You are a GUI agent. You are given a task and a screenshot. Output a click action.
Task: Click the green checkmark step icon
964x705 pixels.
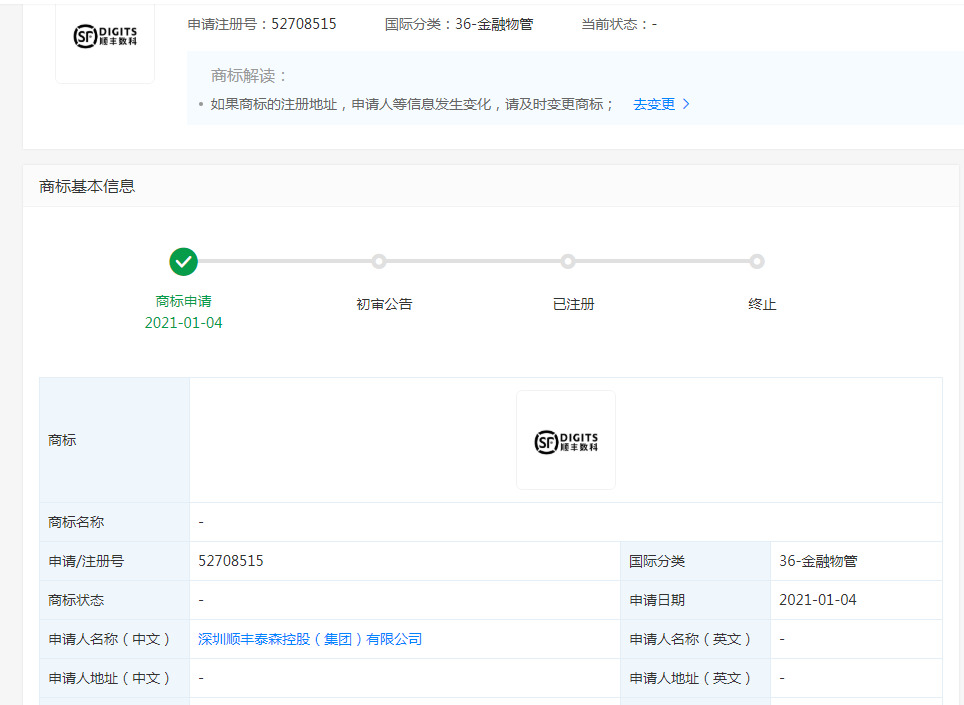click(183, 262)
